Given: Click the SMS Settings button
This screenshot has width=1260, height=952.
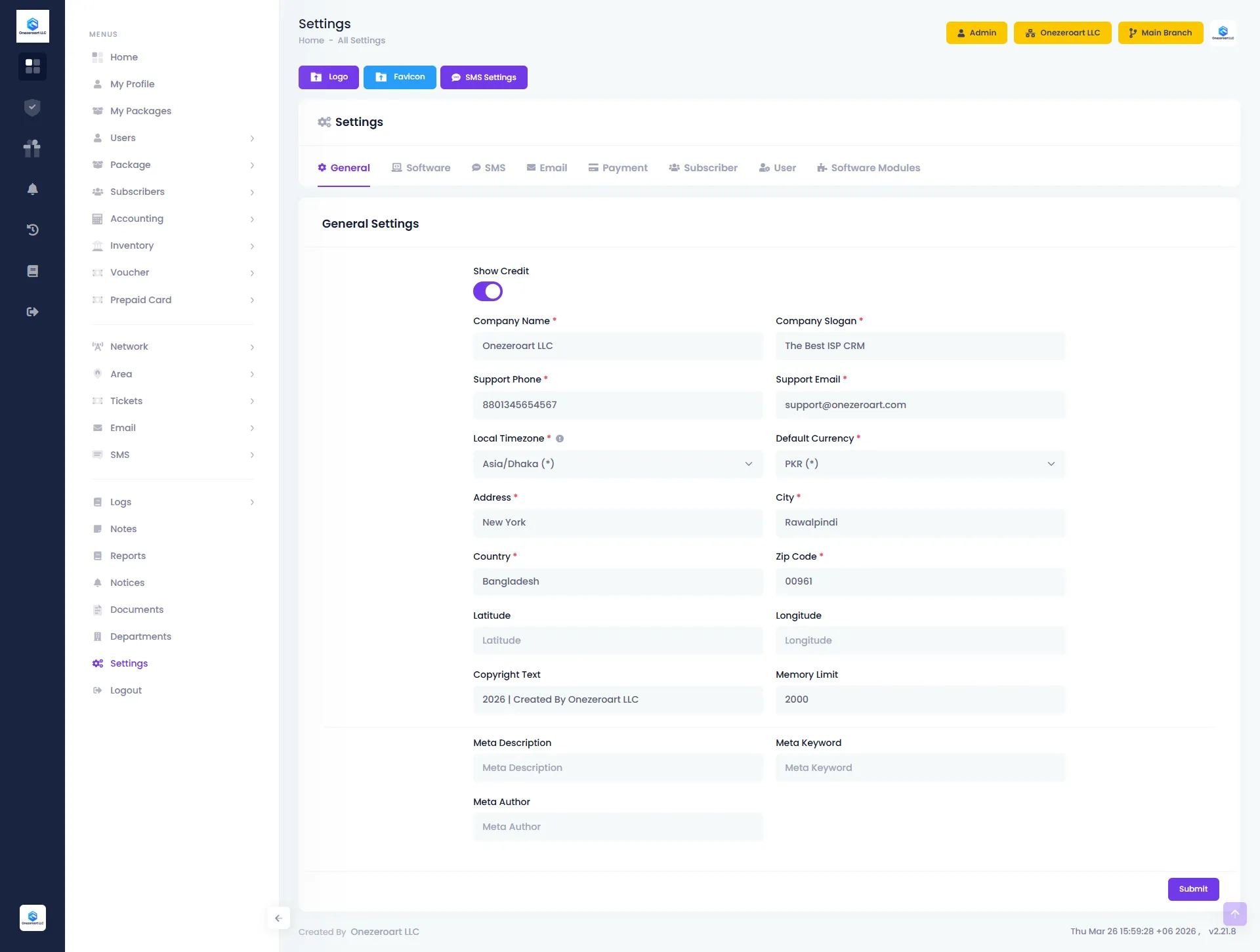Looking at the screenshot, I should pos(484,77).
